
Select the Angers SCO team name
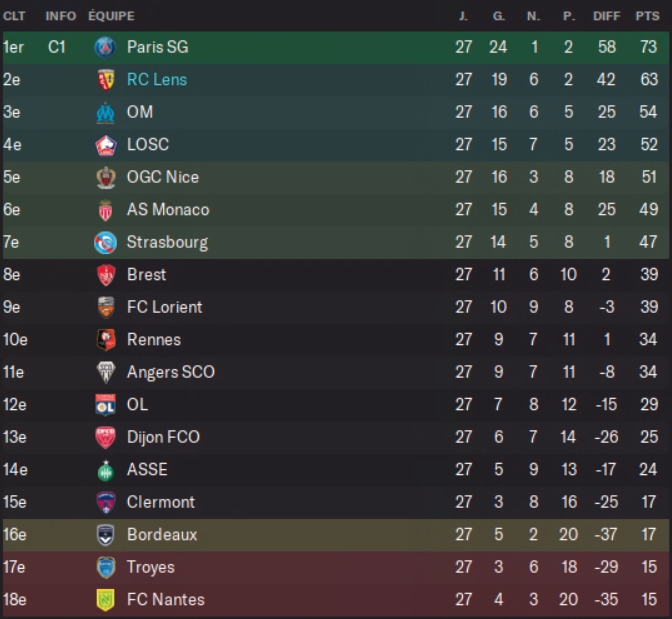[171, 372]
